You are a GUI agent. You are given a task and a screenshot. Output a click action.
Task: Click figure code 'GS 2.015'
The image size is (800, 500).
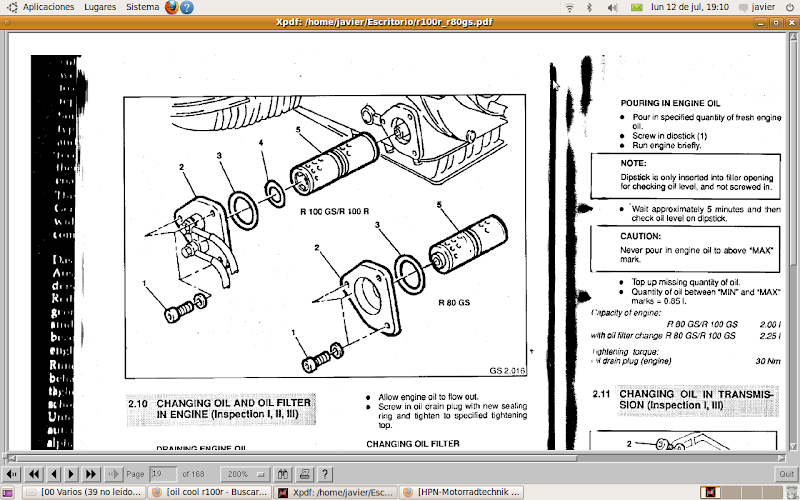click(507, 371)
